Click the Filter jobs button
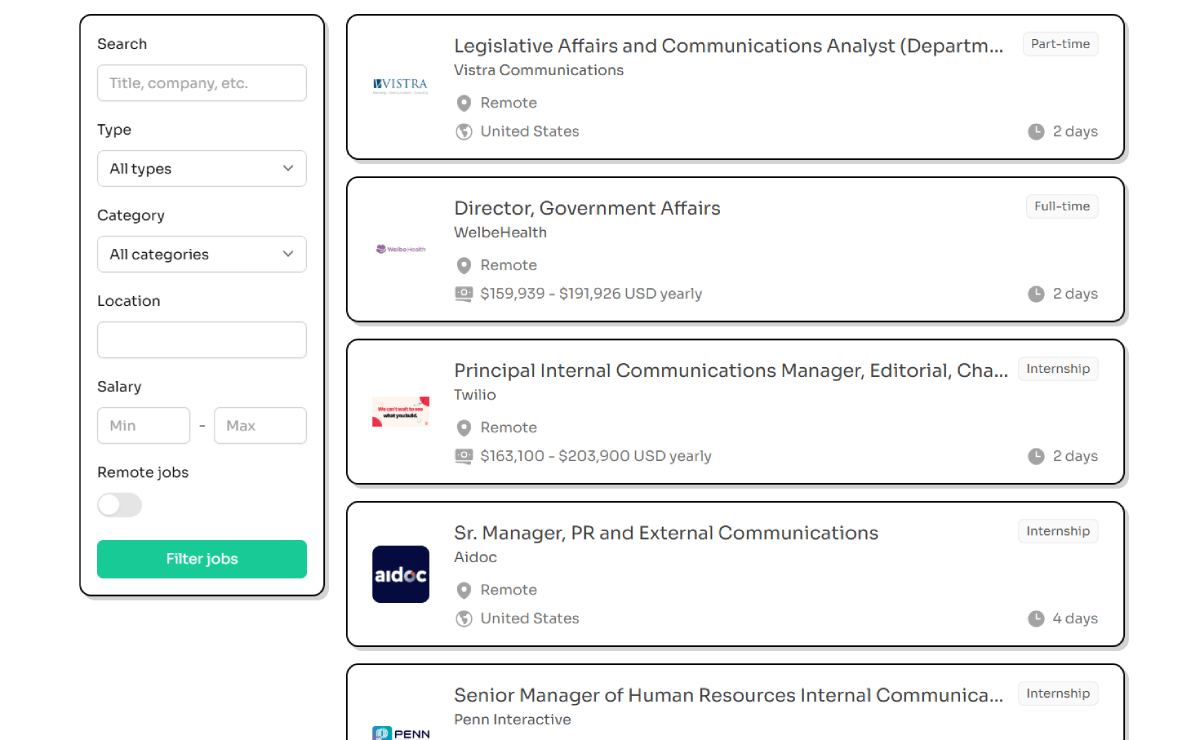Image resolution: width=1200 pixels, height=740 pixels. click(202, 559)
